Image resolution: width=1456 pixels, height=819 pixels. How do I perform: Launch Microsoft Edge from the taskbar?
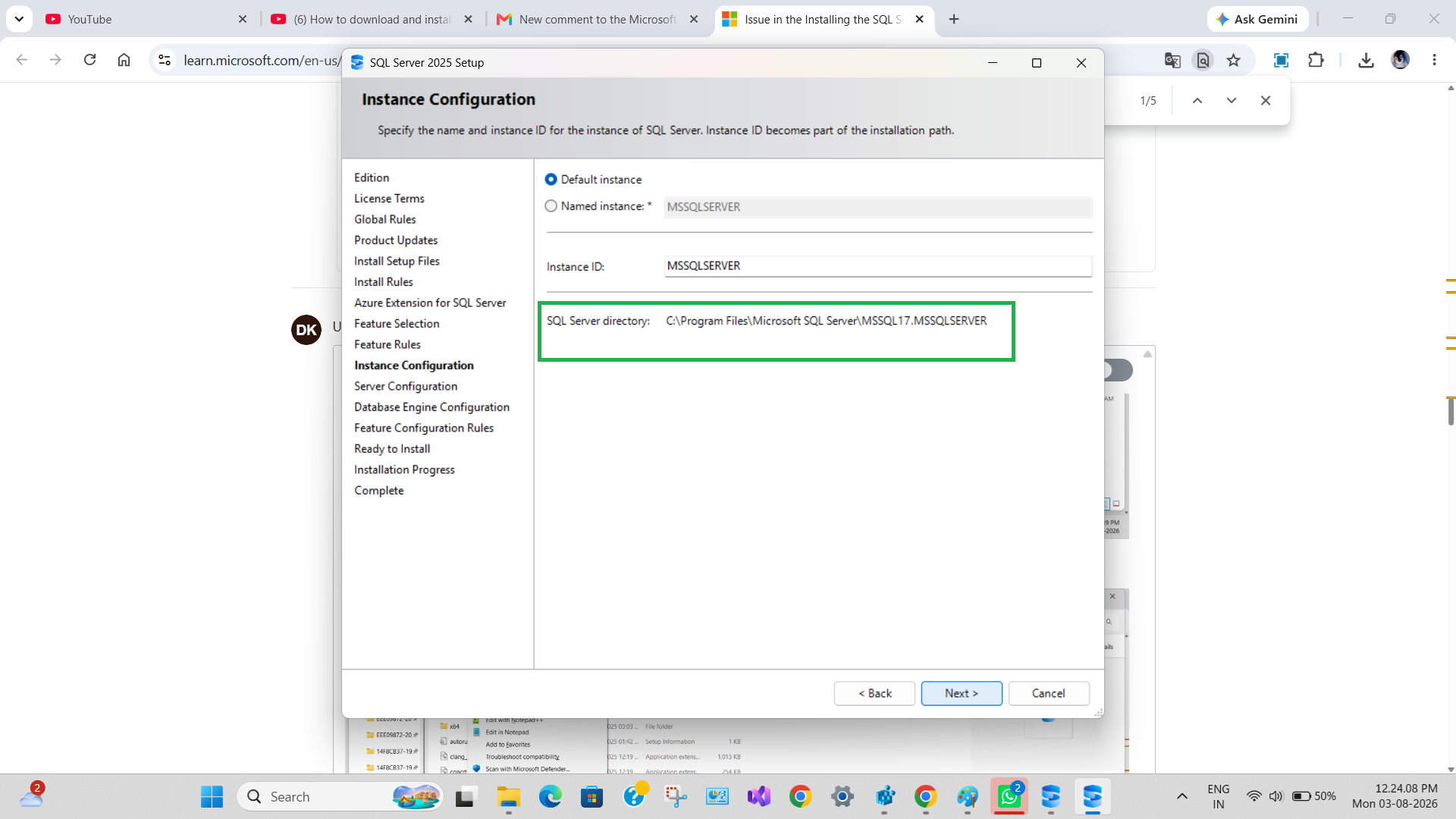(550, 796)
